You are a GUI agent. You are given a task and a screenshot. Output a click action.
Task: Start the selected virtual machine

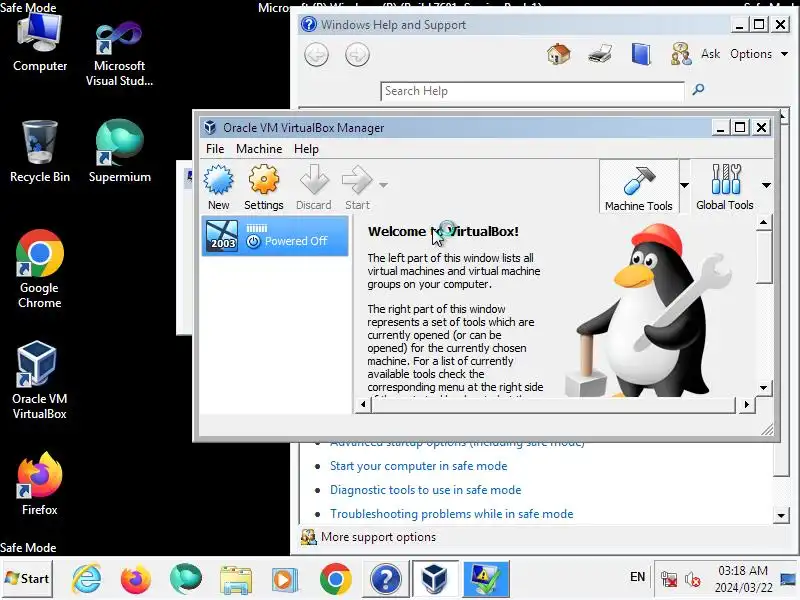tap(357, 187)
